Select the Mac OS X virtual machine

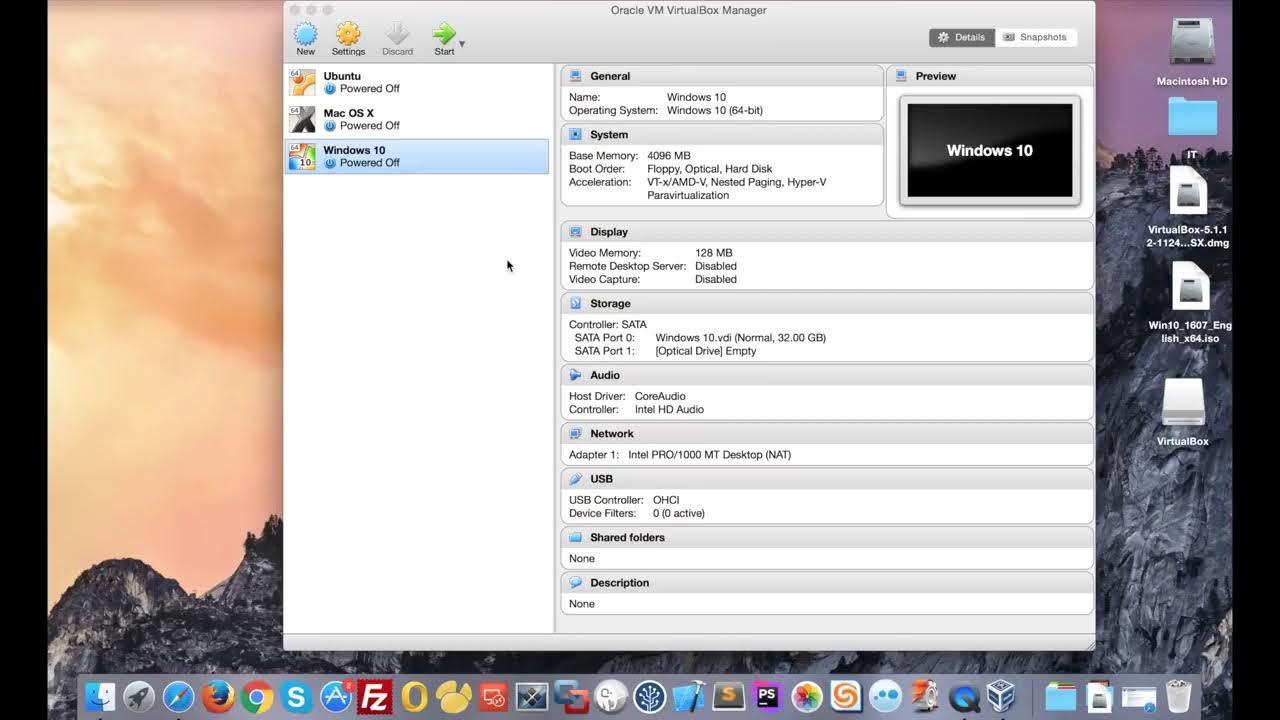click(x=416, y=119)
